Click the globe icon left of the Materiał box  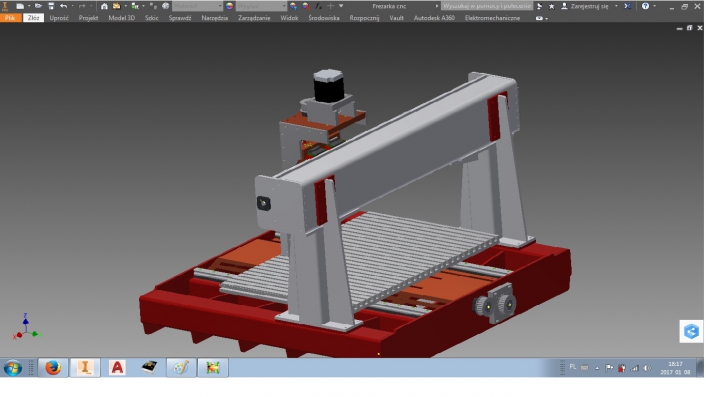tap(166, 6)
